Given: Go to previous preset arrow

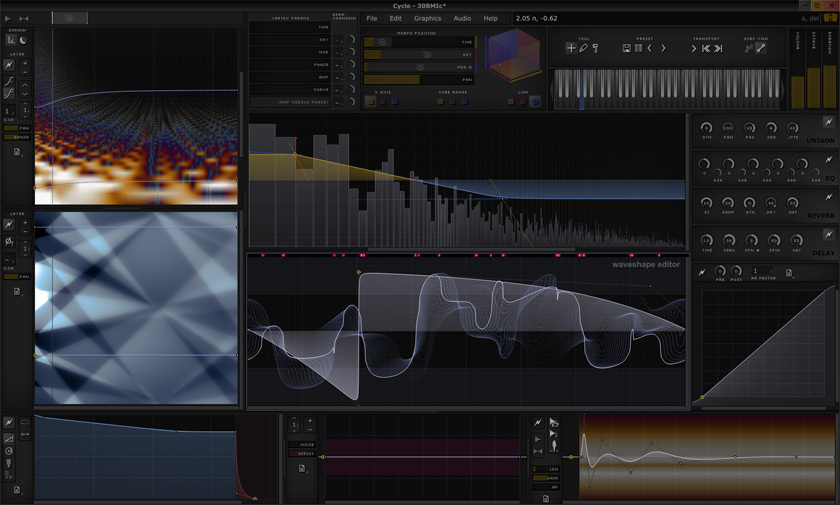Looking at the screenshot, I should click(x=650, y=48).
